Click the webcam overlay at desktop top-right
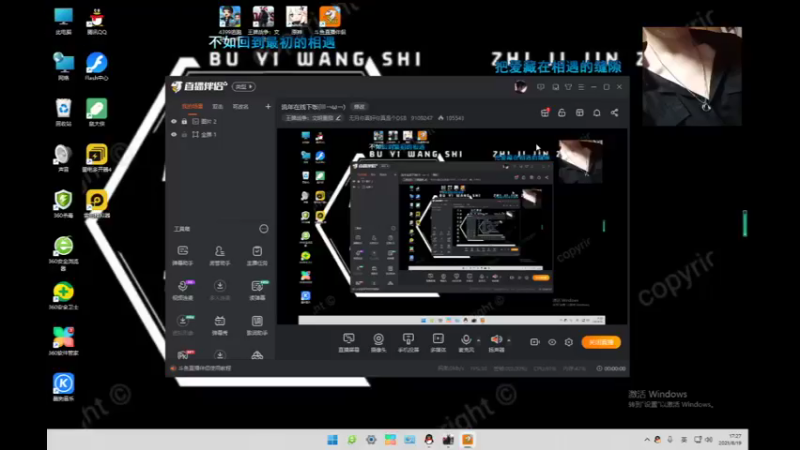800x450 pixels. click(691, 76)
